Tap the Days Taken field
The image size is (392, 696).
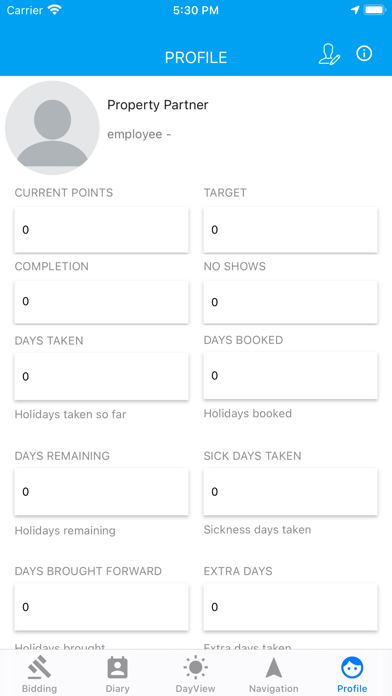point(102,376)
